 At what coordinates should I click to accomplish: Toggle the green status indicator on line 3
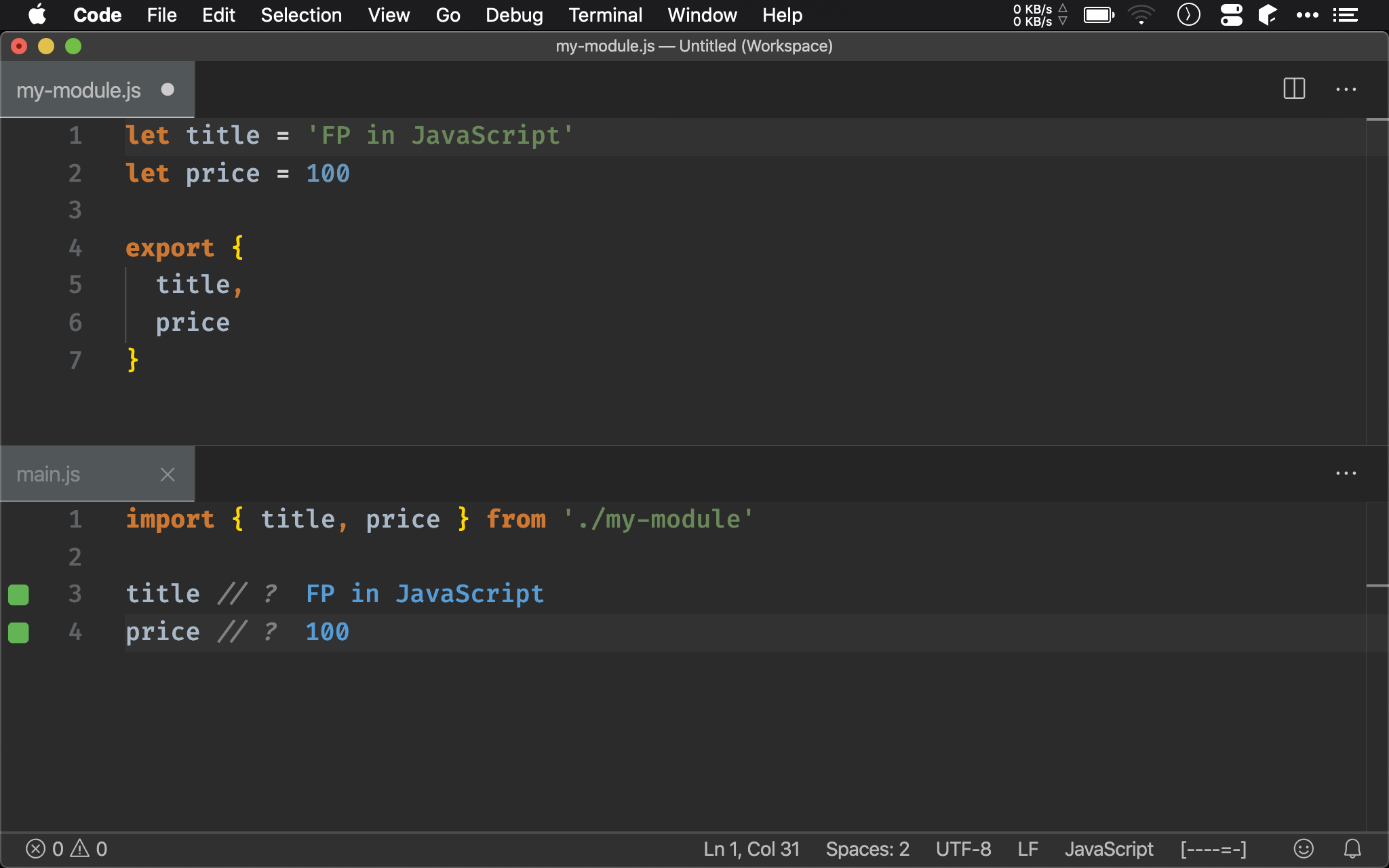pos(18,594)
